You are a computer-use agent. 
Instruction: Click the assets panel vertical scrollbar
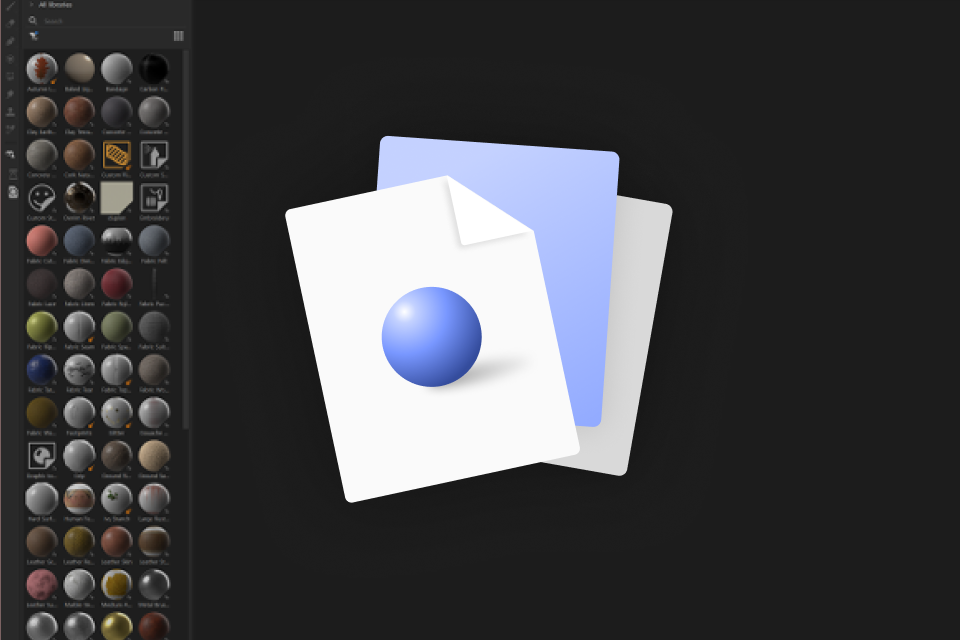point(186,239)
